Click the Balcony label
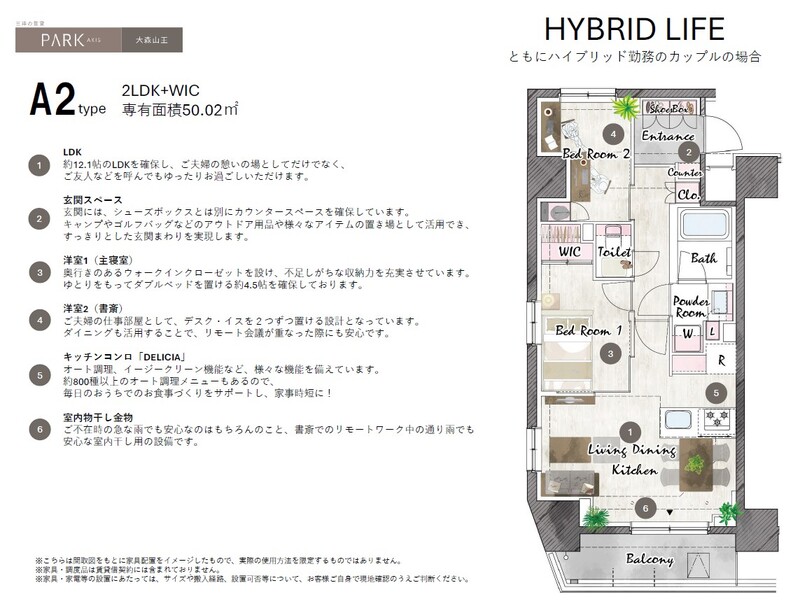Screen dimensions: 800x604 [x=650, y=559]
